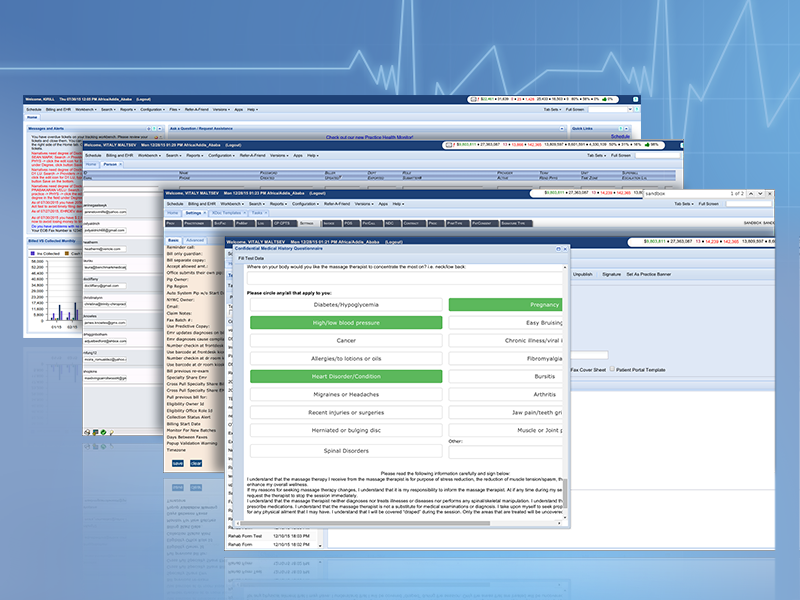Image resolution: width=800 pixels, height=600 pixels.
Task: Click the Unpublish button
Action: click(x=582, y=274)
